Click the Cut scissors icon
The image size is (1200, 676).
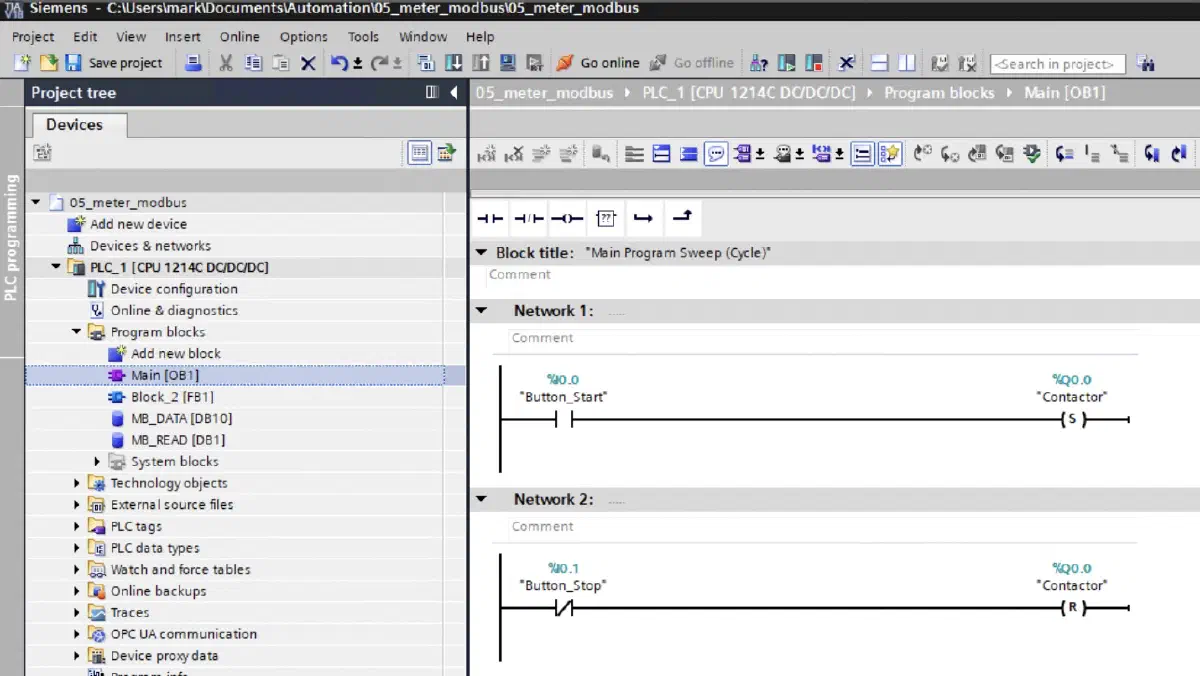pyautogui.click(x=226, y=63)
